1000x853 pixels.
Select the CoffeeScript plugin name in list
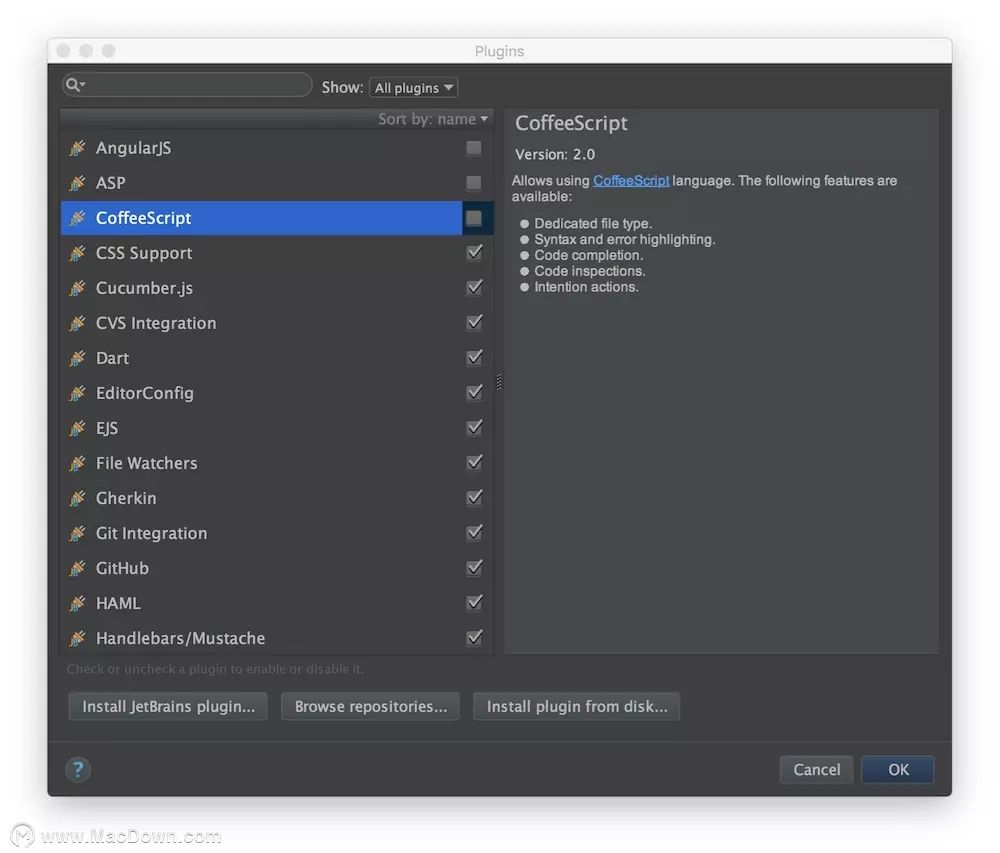143,218
